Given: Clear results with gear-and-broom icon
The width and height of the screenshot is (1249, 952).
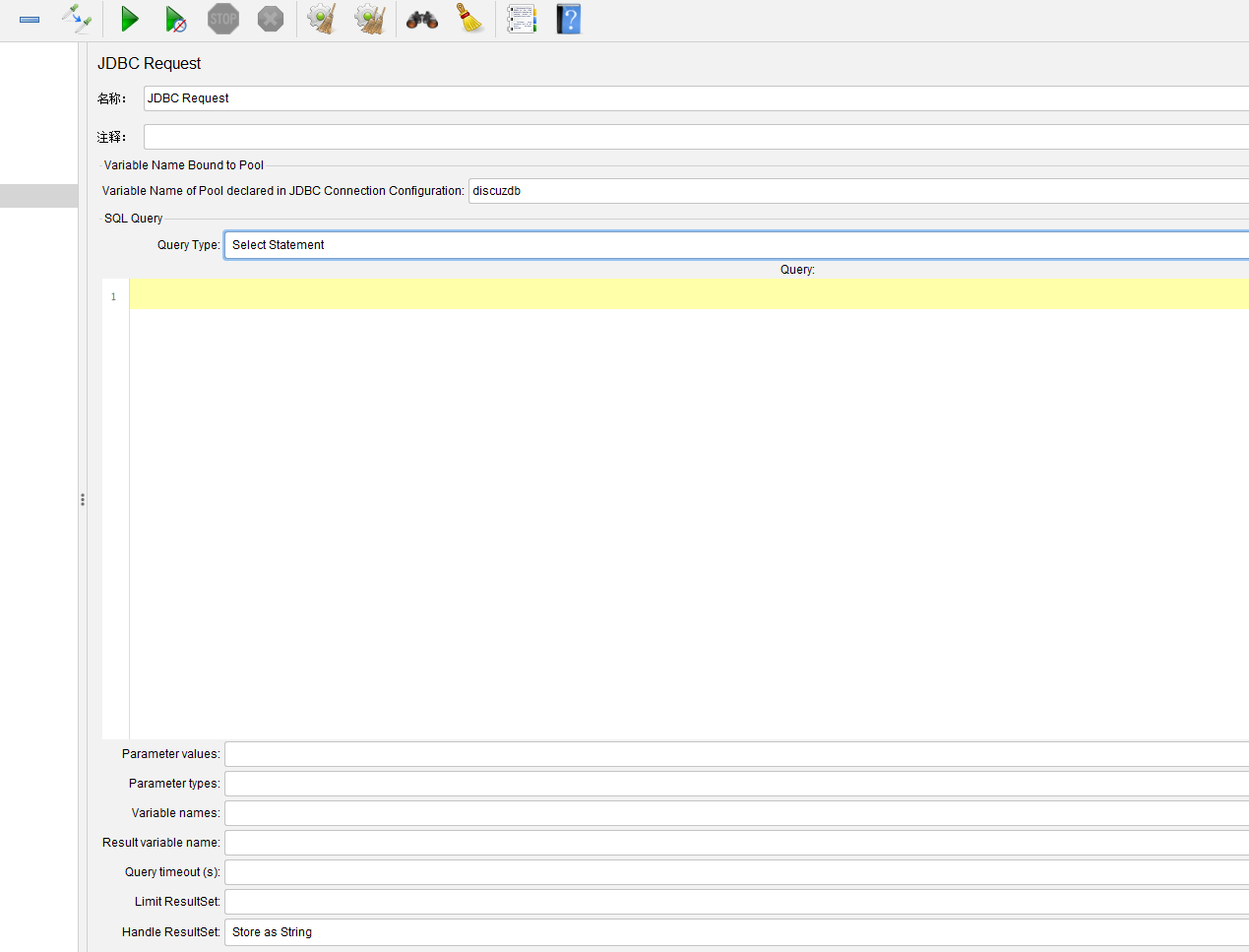Looking at the screenshot, I should (322, 19).
